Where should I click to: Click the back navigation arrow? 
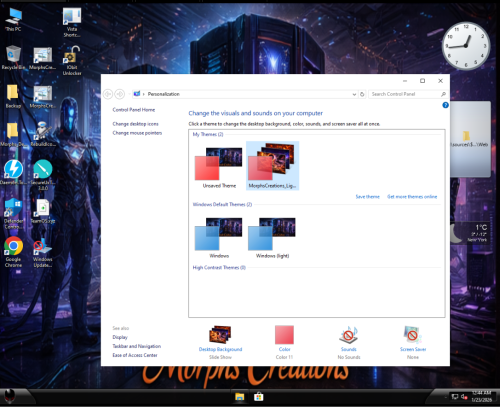[108, 94]
